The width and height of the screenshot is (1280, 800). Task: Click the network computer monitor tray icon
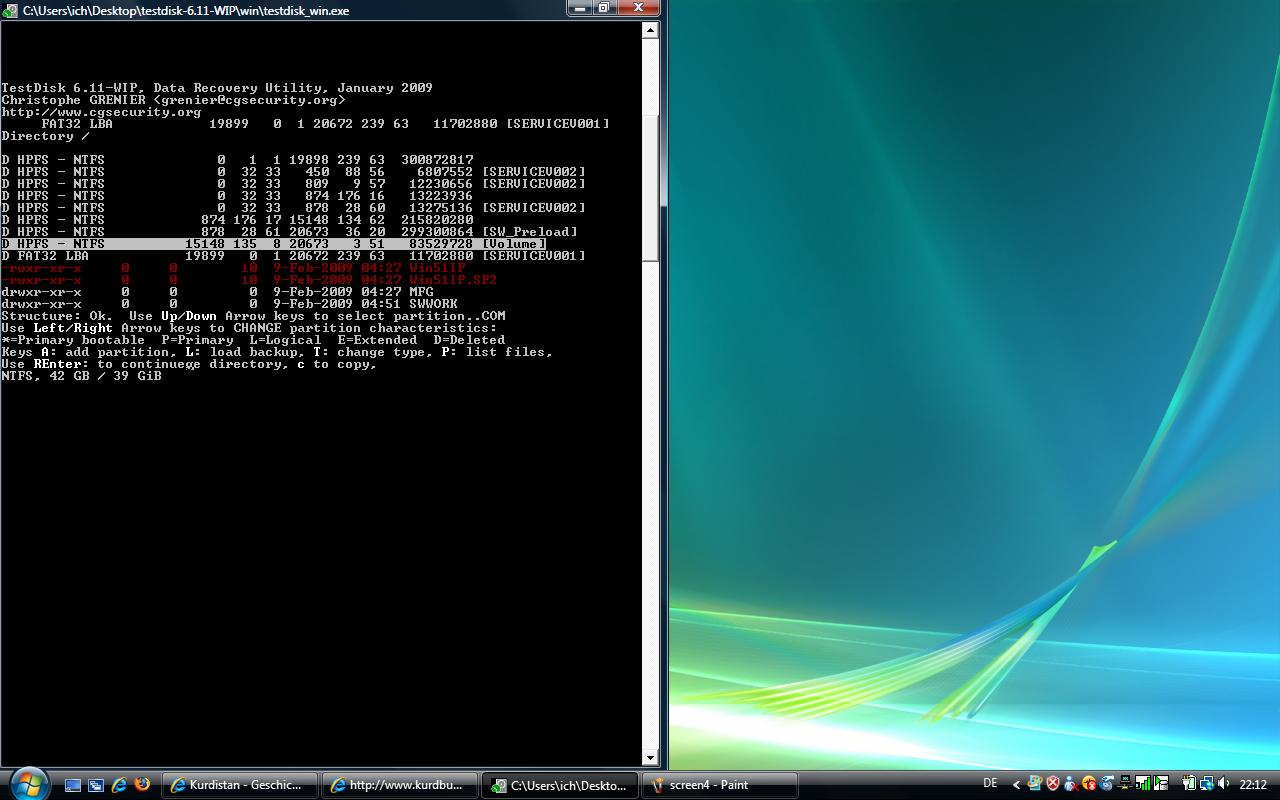tap(1125, 783)
